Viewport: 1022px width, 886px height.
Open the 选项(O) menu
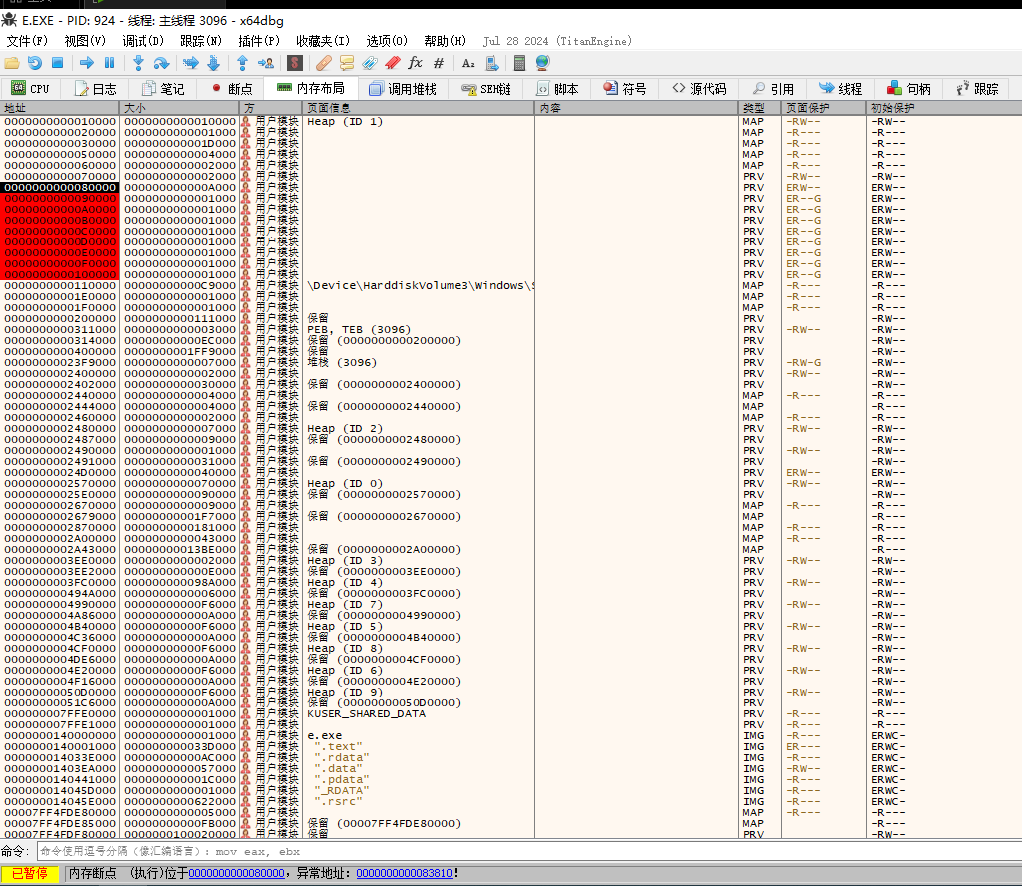point(387,41)
